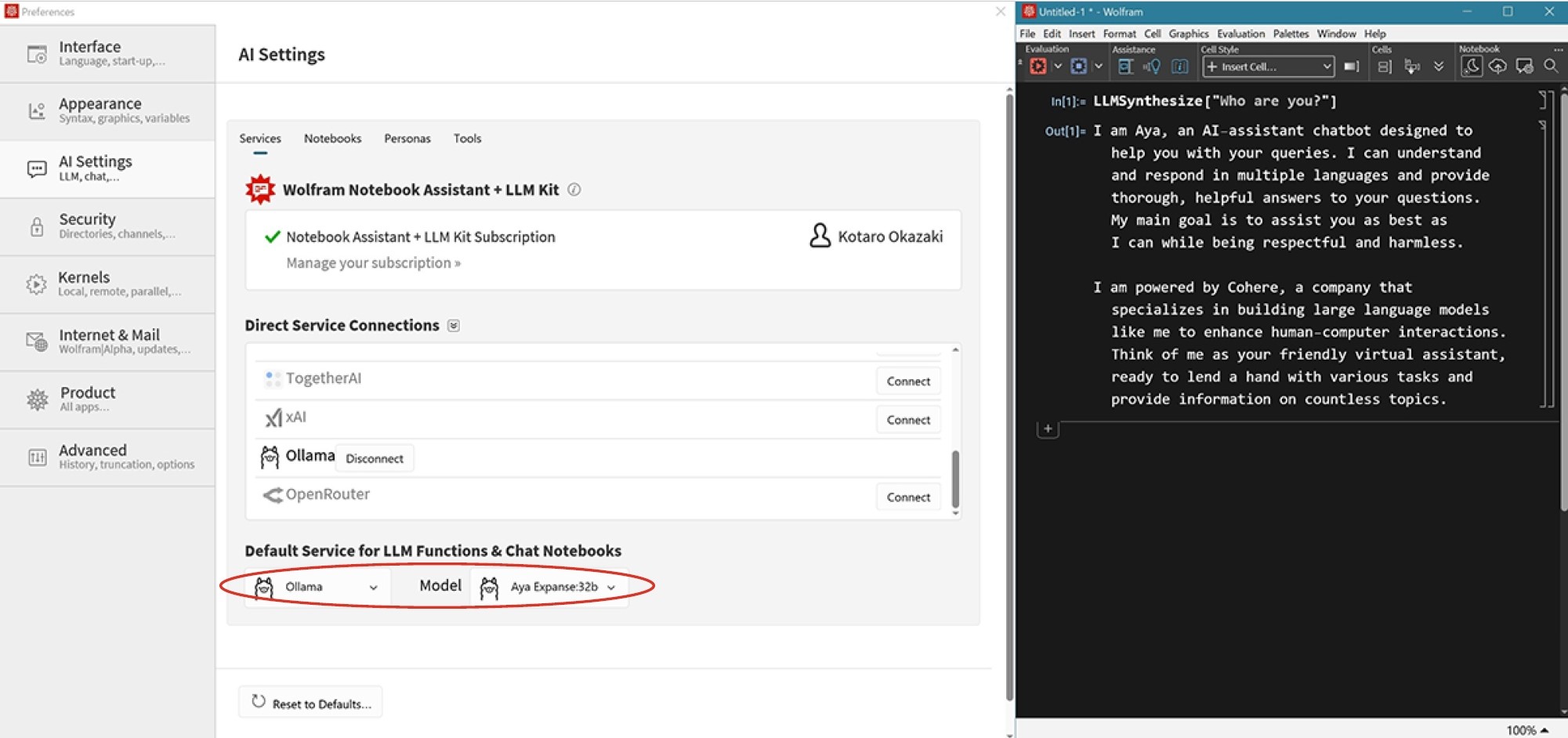Click the Wolfram app icon in the Preferences title bar
The image size is (1568, 738).
tap(11, 11)
